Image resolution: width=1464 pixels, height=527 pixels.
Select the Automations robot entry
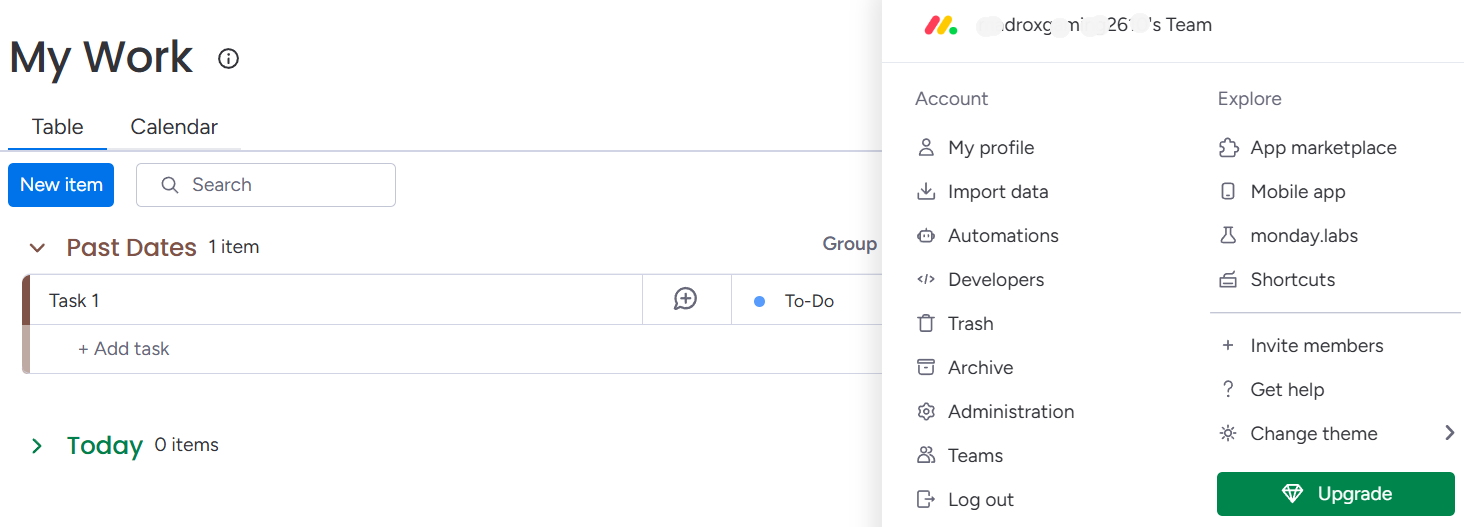987,235
